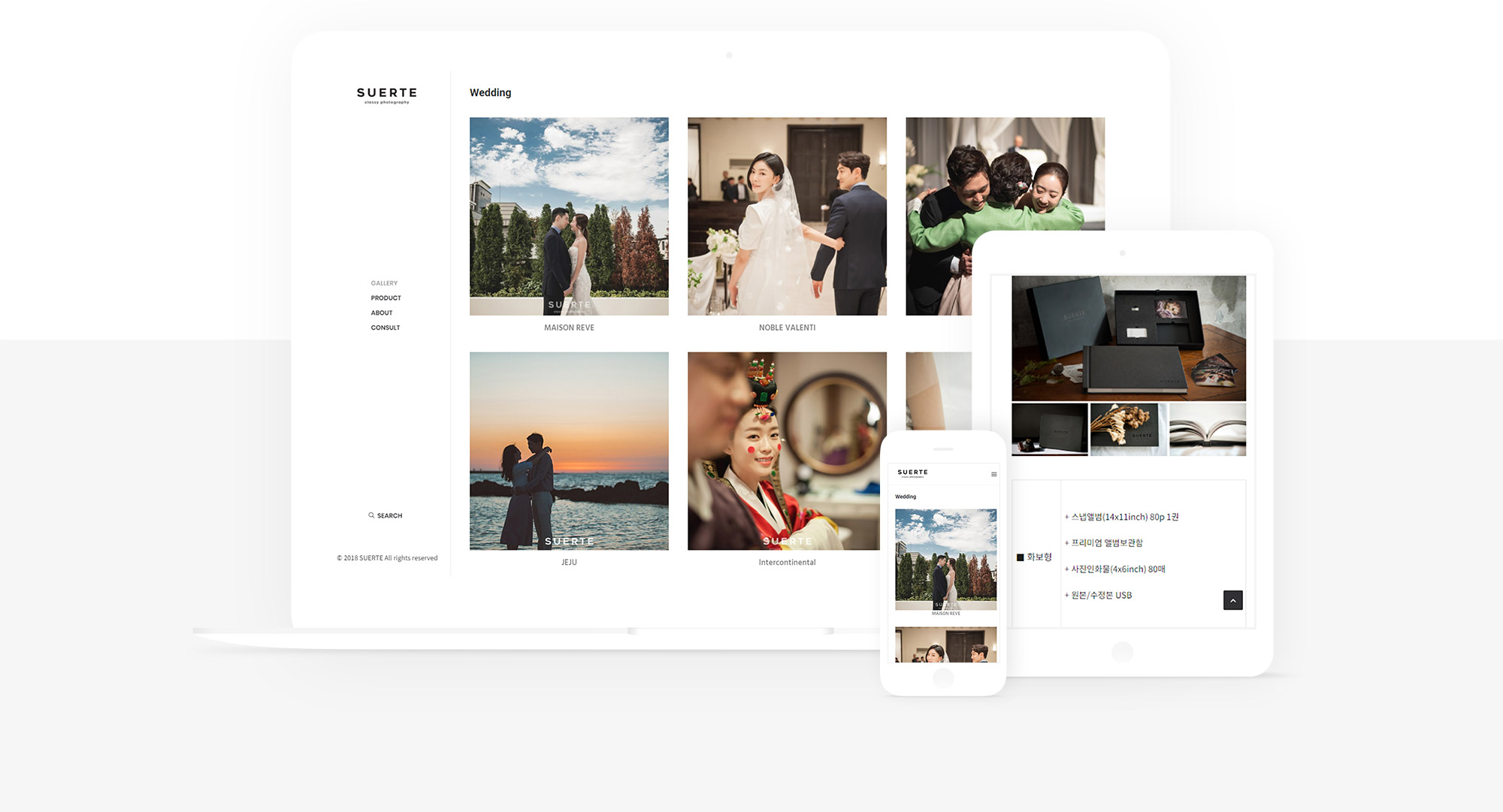The height and width of the screenshot is (812, 1503).
Task: Click the Wedding page heading
Action: pos(490,92)
